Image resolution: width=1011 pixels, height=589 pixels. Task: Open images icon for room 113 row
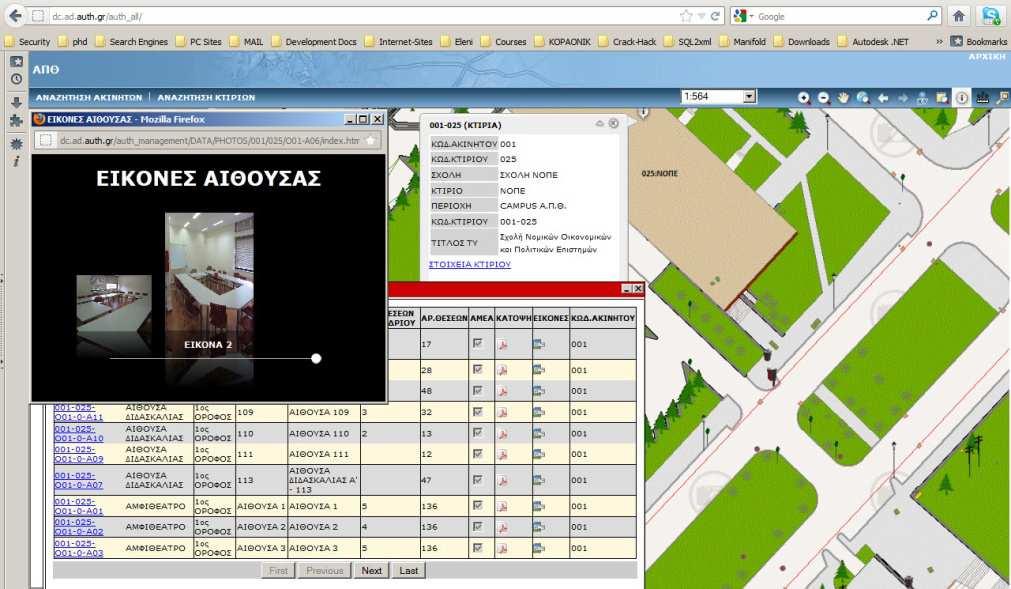(539, 480)
